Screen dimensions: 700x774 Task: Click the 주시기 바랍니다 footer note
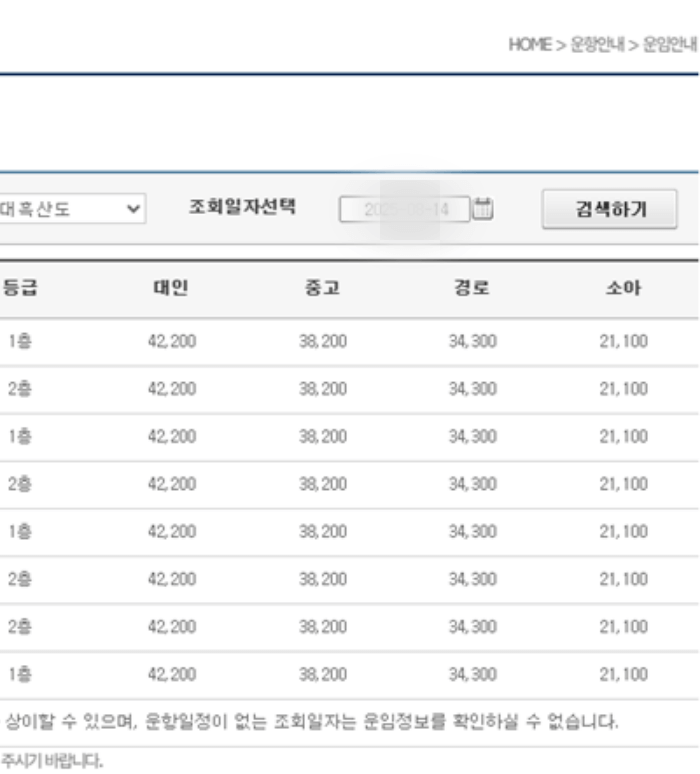point(52,761)
